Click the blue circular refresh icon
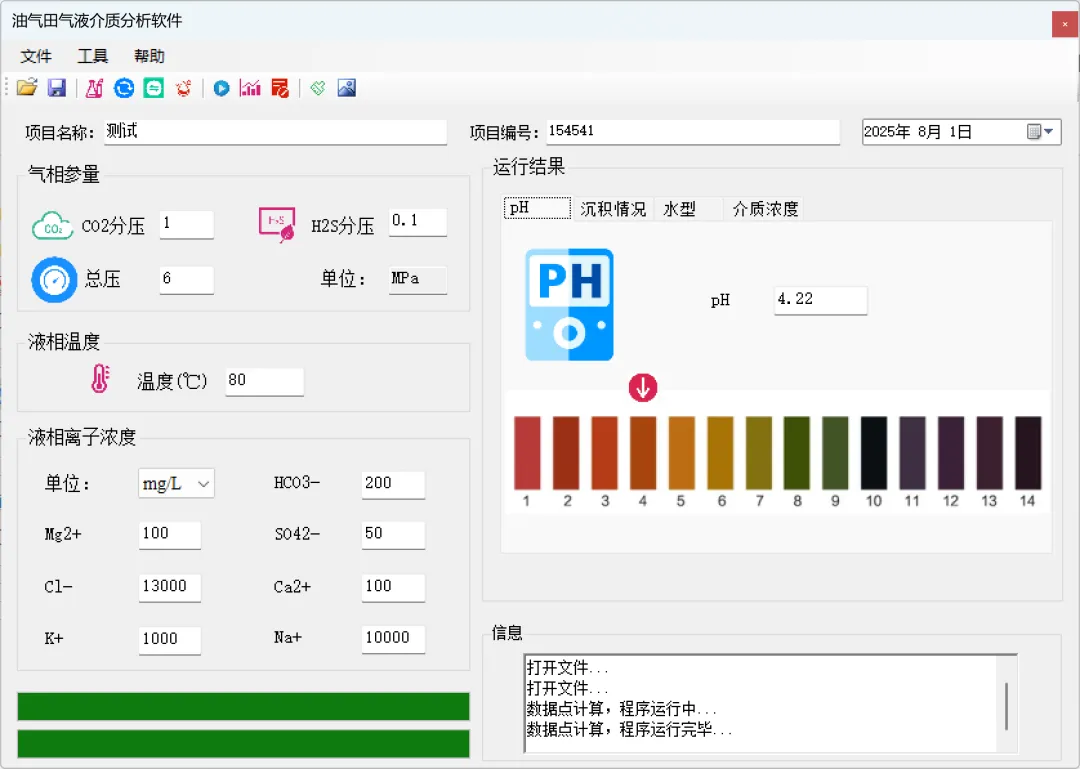 pos(124,88)
